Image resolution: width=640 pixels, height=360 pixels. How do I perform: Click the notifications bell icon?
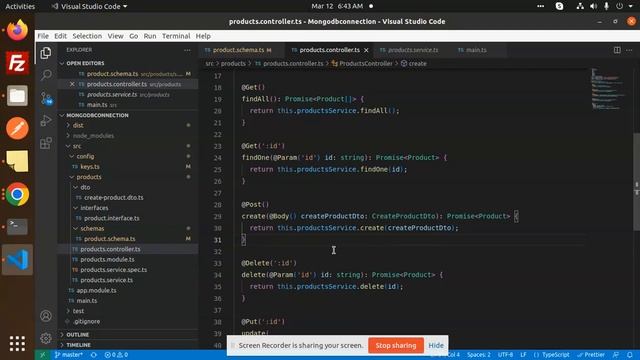(630, 355)
